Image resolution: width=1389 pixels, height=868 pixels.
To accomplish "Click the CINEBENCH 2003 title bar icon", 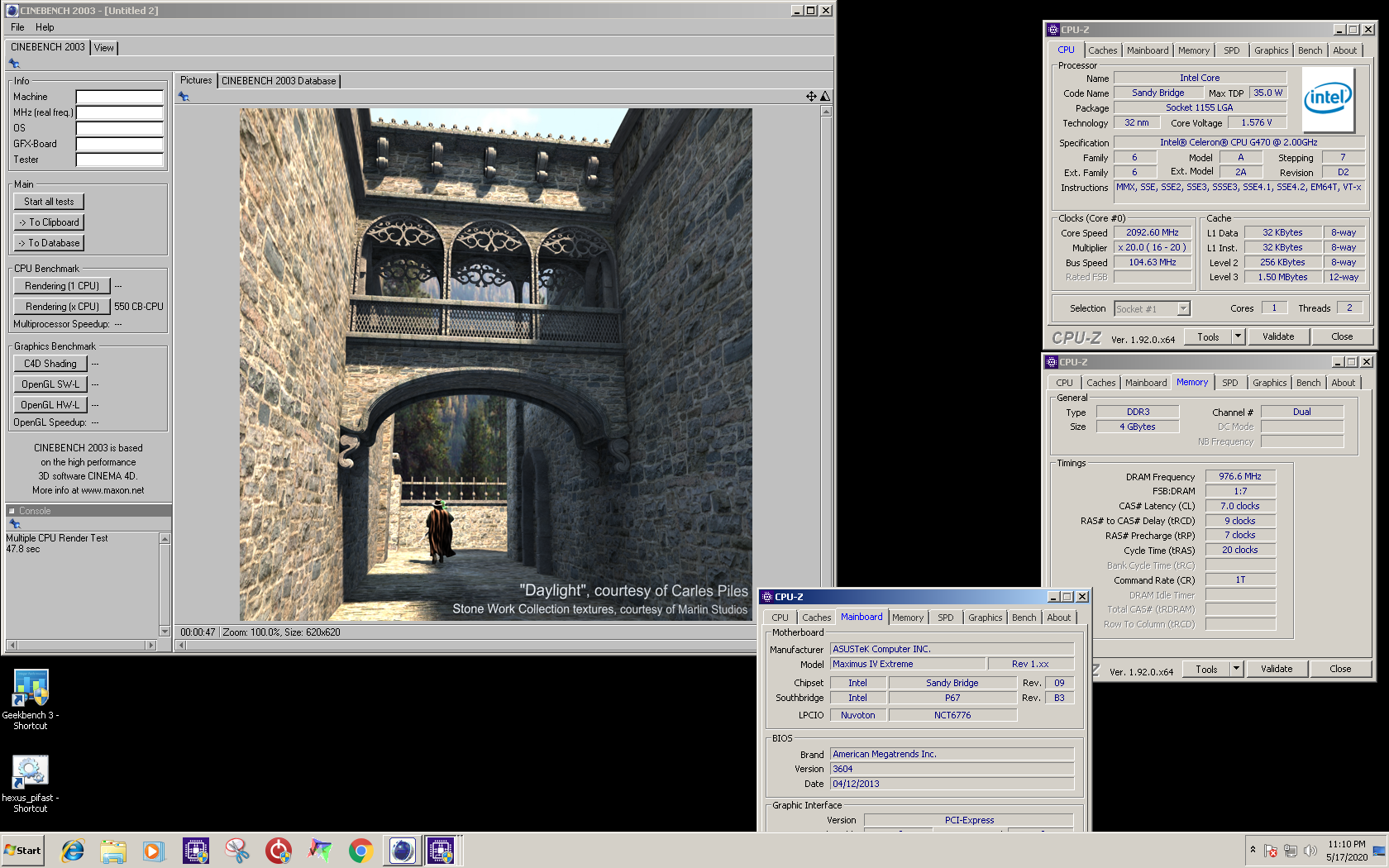I will [x=12, y=11].
